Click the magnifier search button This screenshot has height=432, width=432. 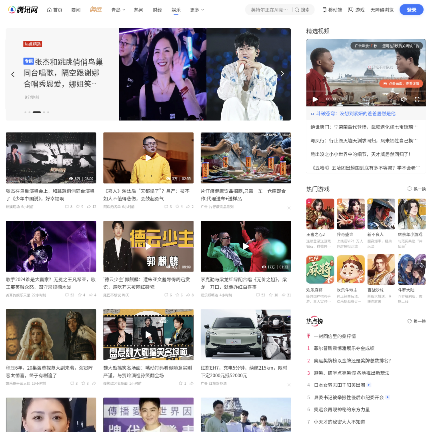[x=301, y=10]
